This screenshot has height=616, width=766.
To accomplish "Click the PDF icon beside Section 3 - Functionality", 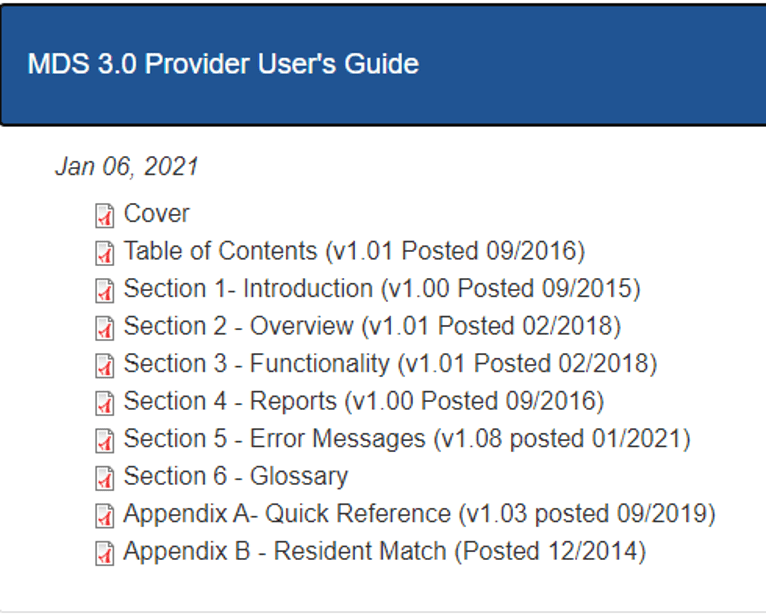I will point(104,365).
